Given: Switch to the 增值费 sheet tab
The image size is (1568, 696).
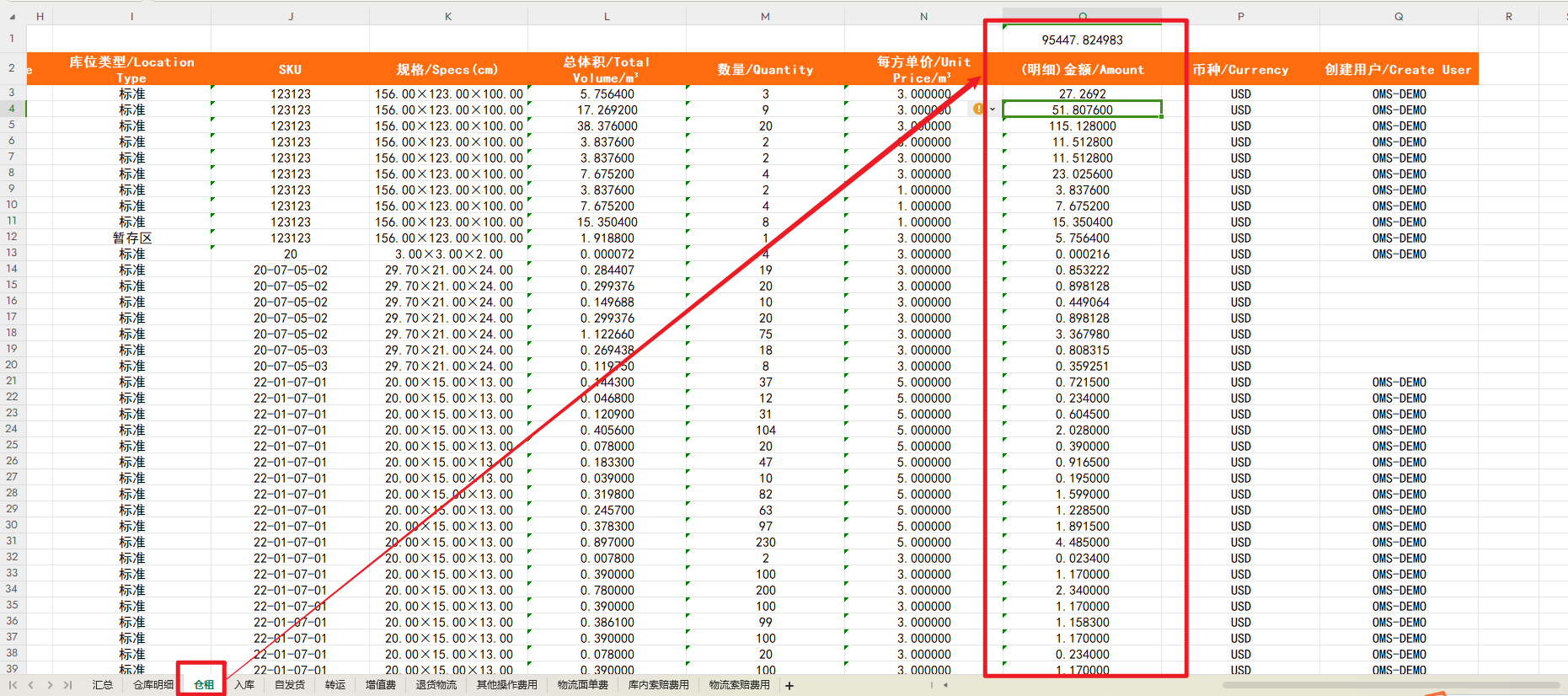Looking at the screenshot, I should click(x=381, y=685).
